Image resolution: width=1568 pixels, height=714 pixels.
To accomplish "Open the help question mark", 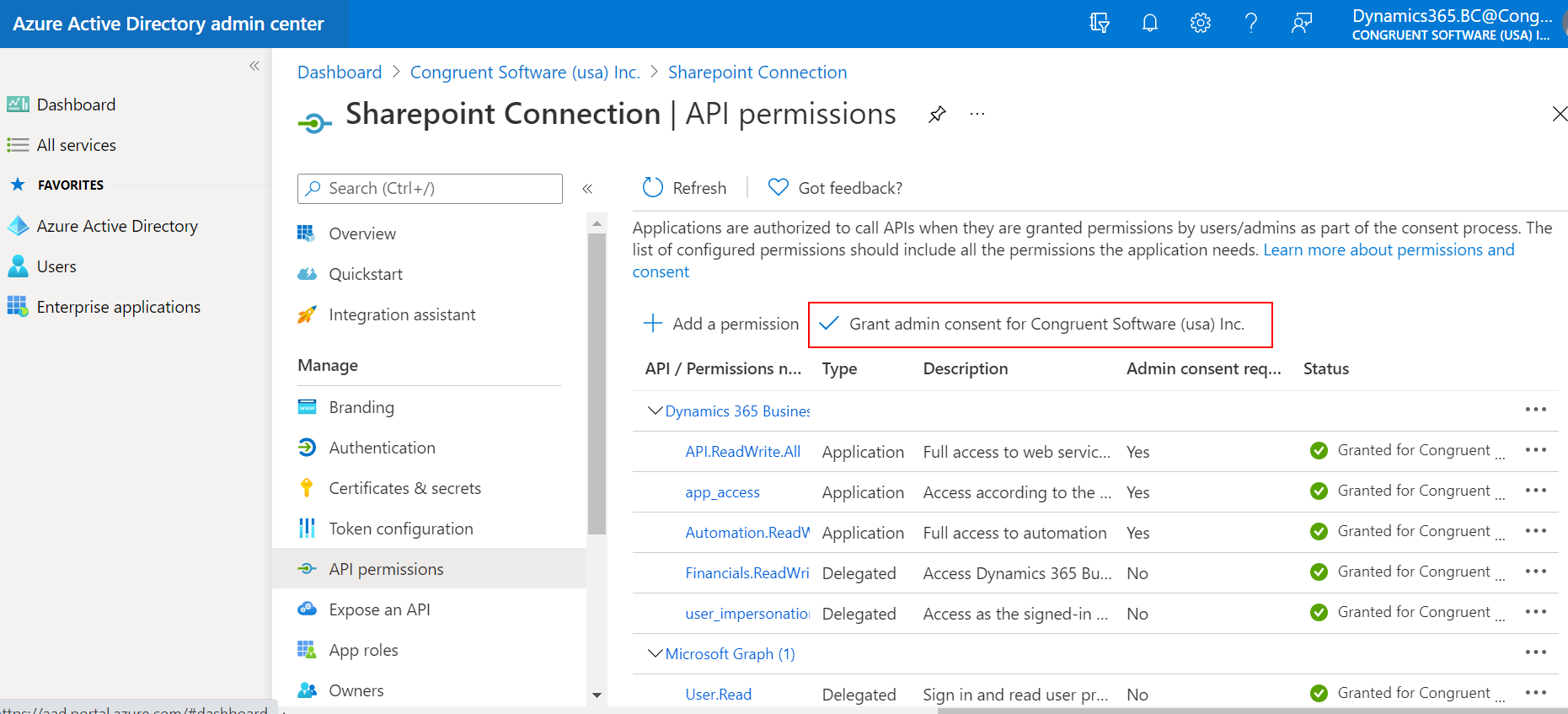I will (1251, 23).
